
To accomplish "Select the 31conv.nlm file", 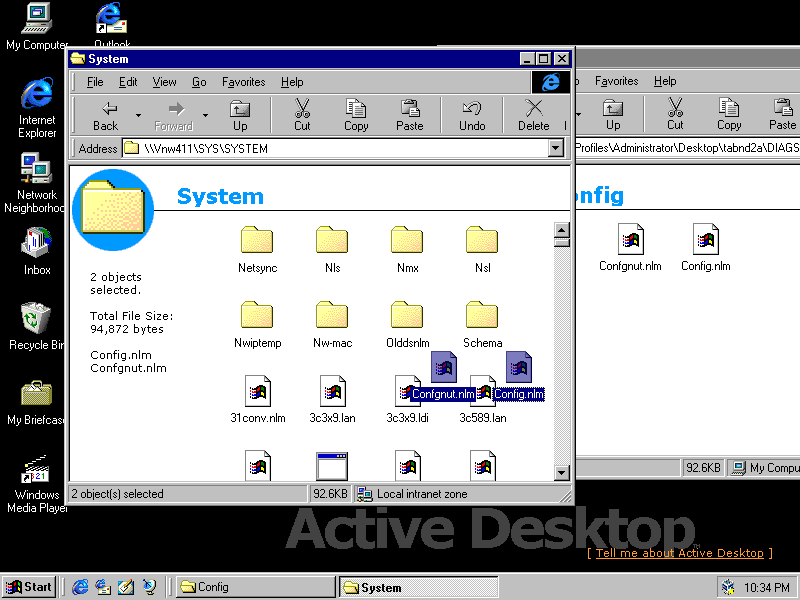I will coord(257,400).
